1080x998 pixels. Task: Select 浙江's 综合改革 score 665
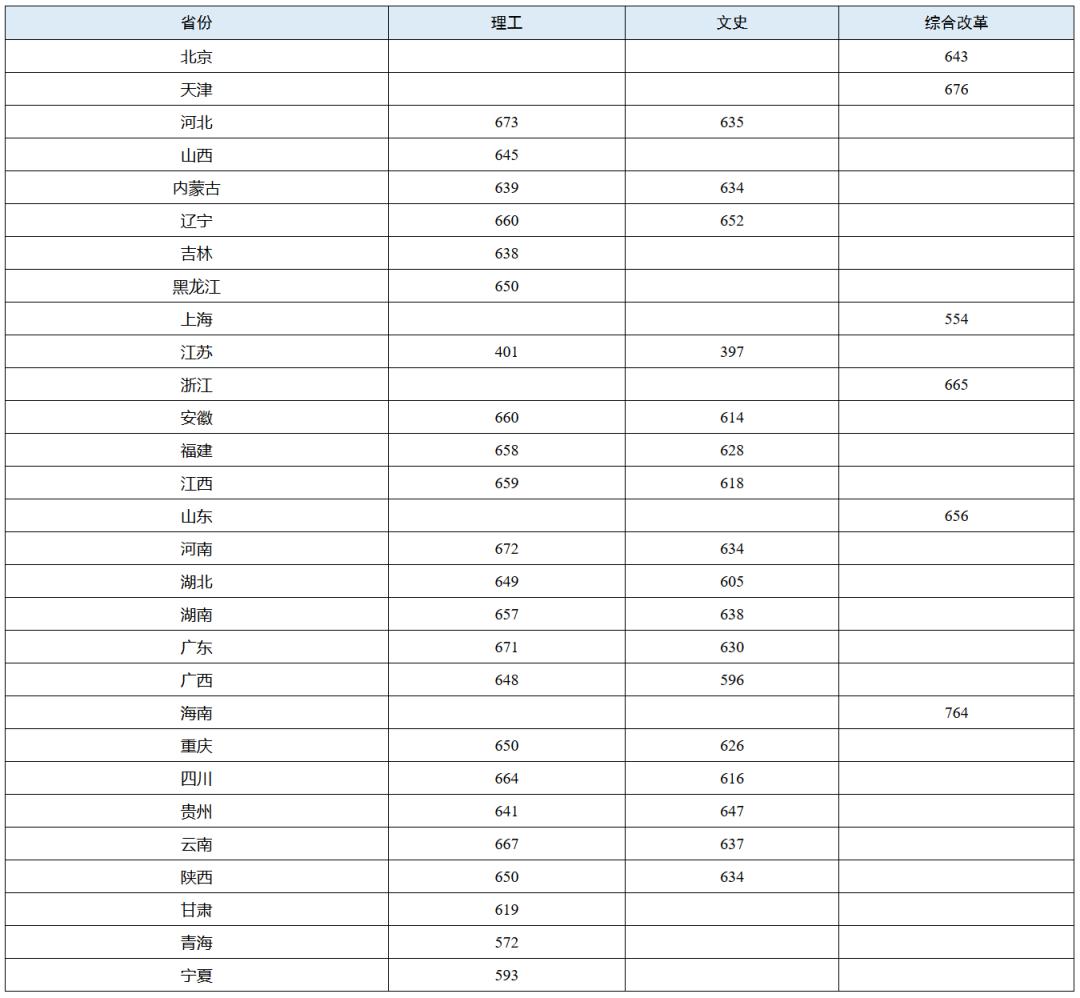coord(955,385)
